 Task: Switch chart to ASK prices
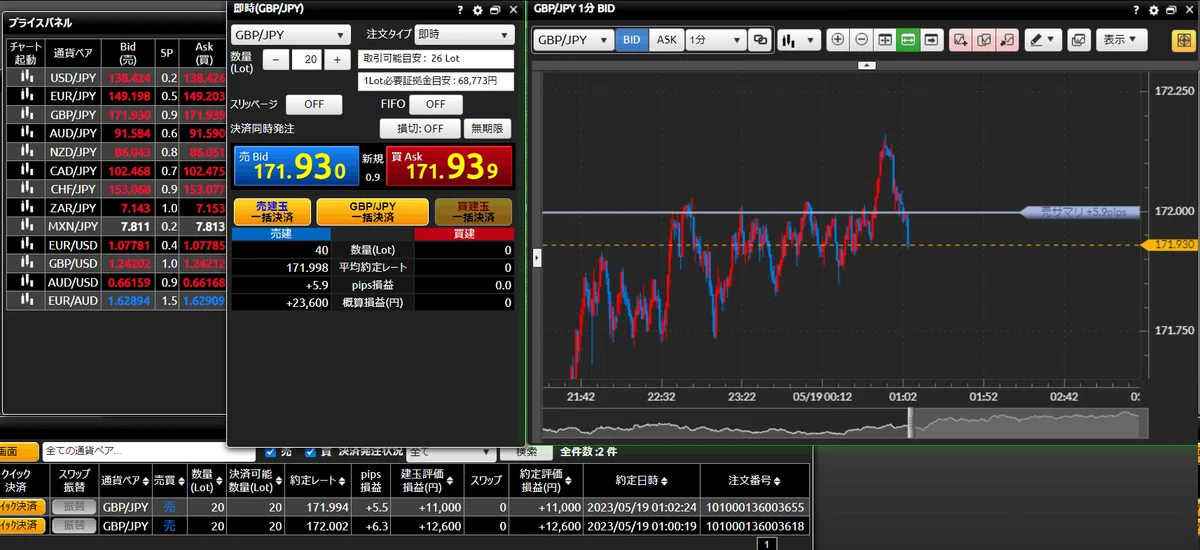(665, 41)
